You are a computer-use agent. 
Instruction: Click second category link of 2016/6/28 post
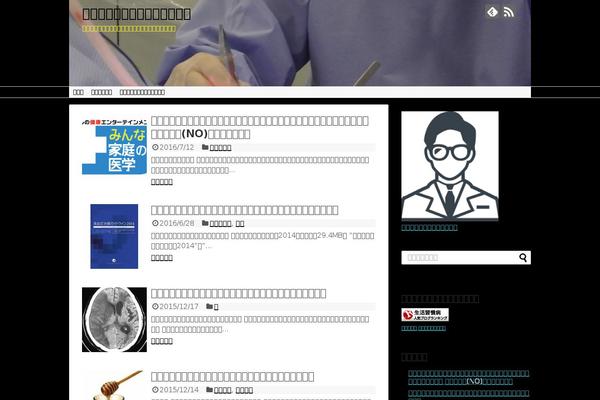click(x=240, y=224)
